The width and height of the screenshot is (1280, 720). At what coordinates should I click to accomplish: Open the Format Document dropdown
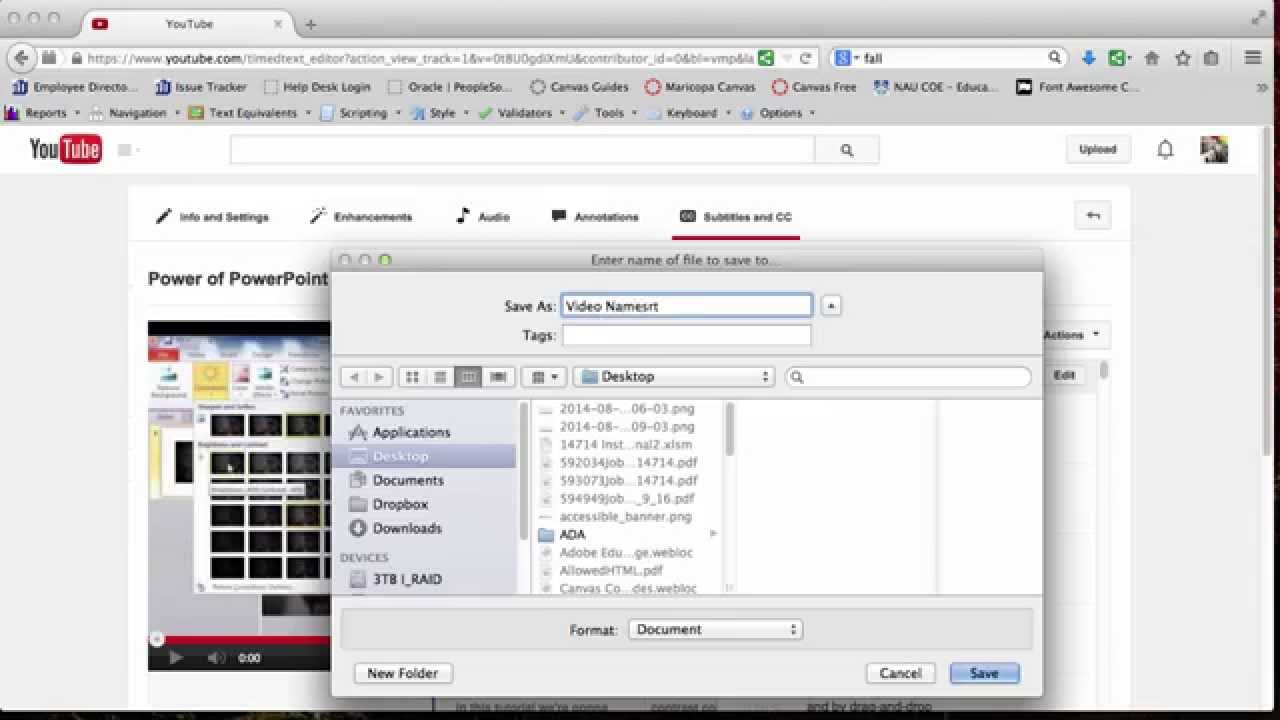(x=715, y=629)
